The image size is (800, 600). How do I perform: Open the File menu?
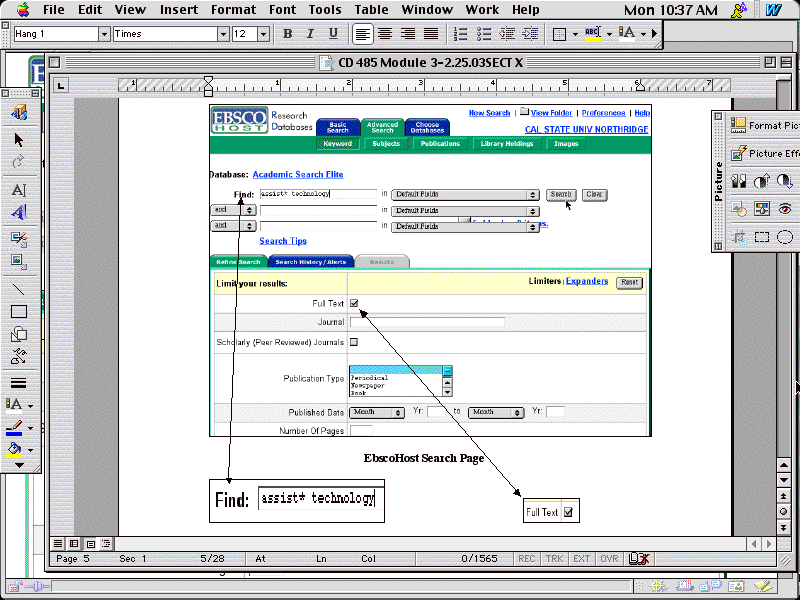tap(54, 10)
